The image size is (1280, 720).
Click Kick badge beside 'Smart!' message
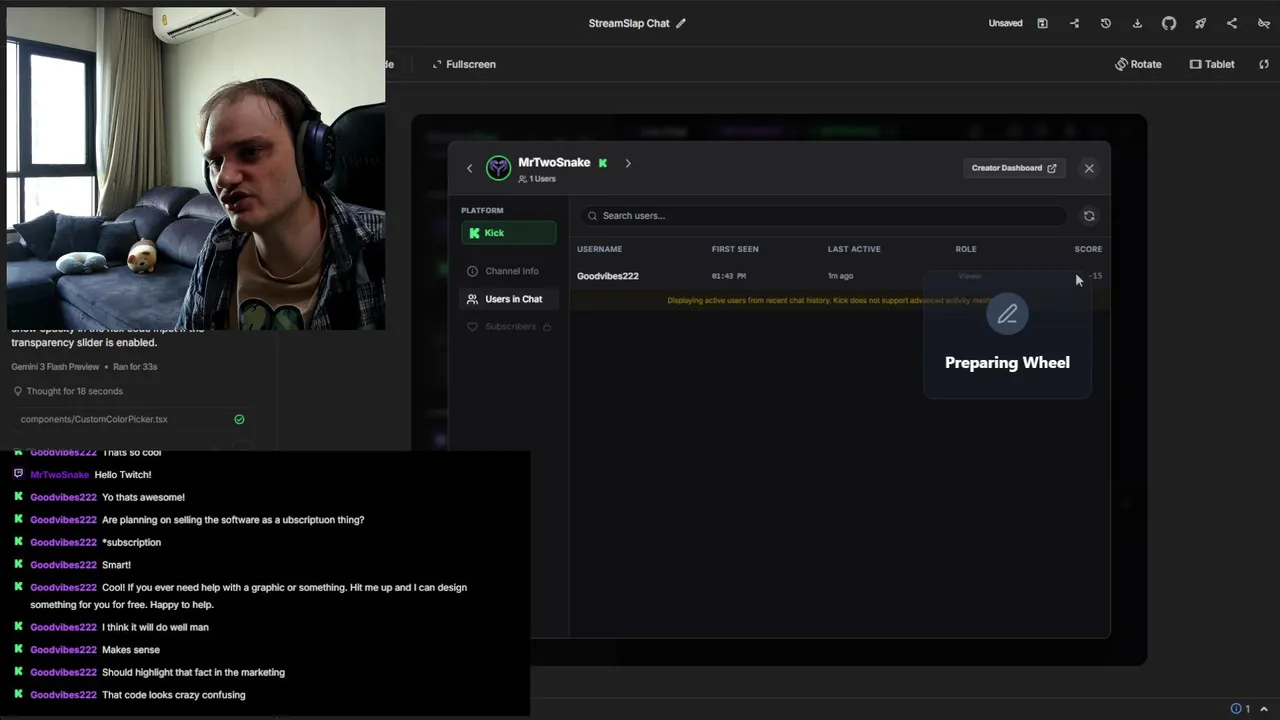[18, 564]
